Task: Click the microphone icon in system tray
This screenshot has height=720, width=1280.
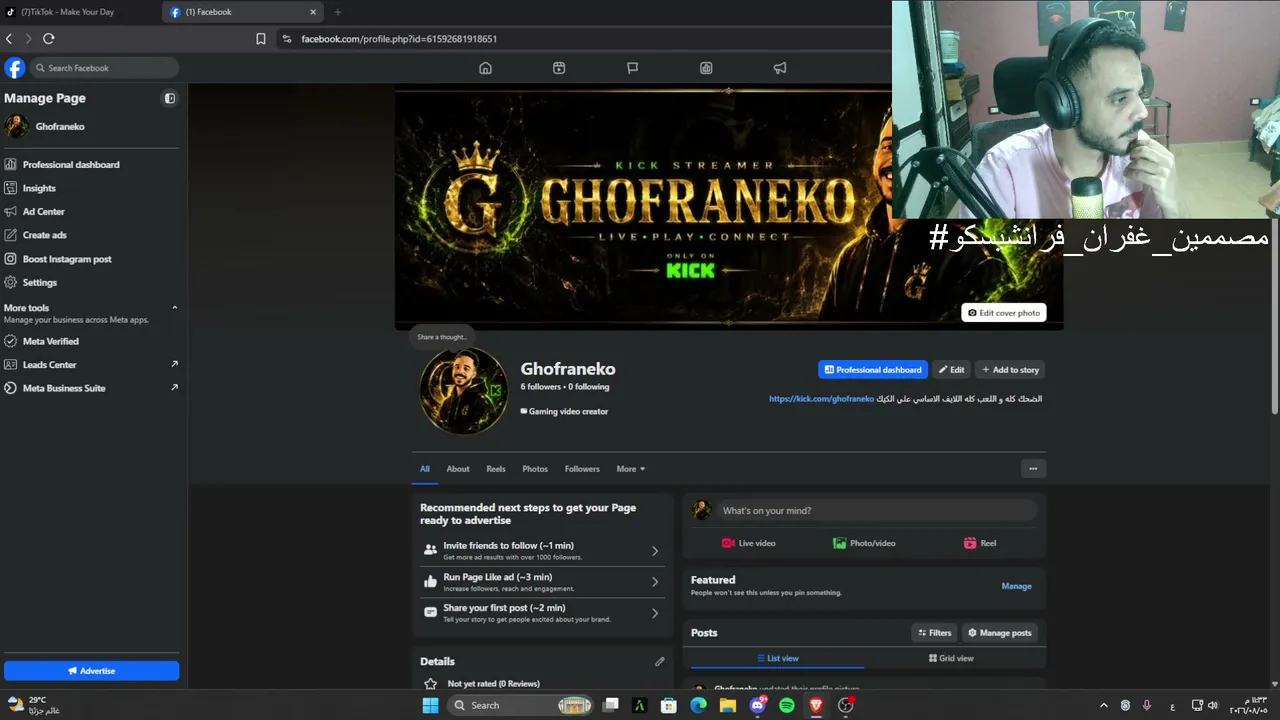Action: coord(1147,705)
